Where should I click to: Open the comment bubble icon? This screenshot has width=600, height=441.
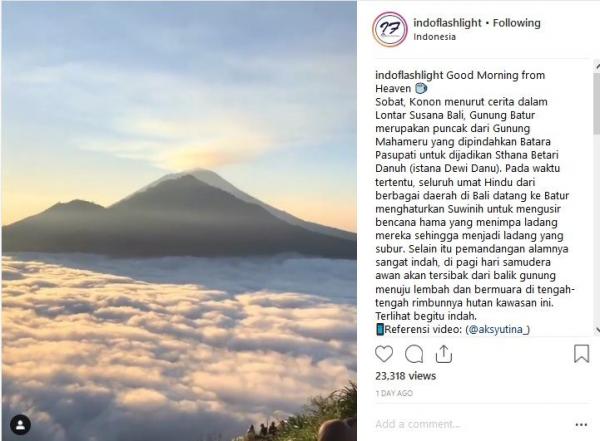point(414,354)
